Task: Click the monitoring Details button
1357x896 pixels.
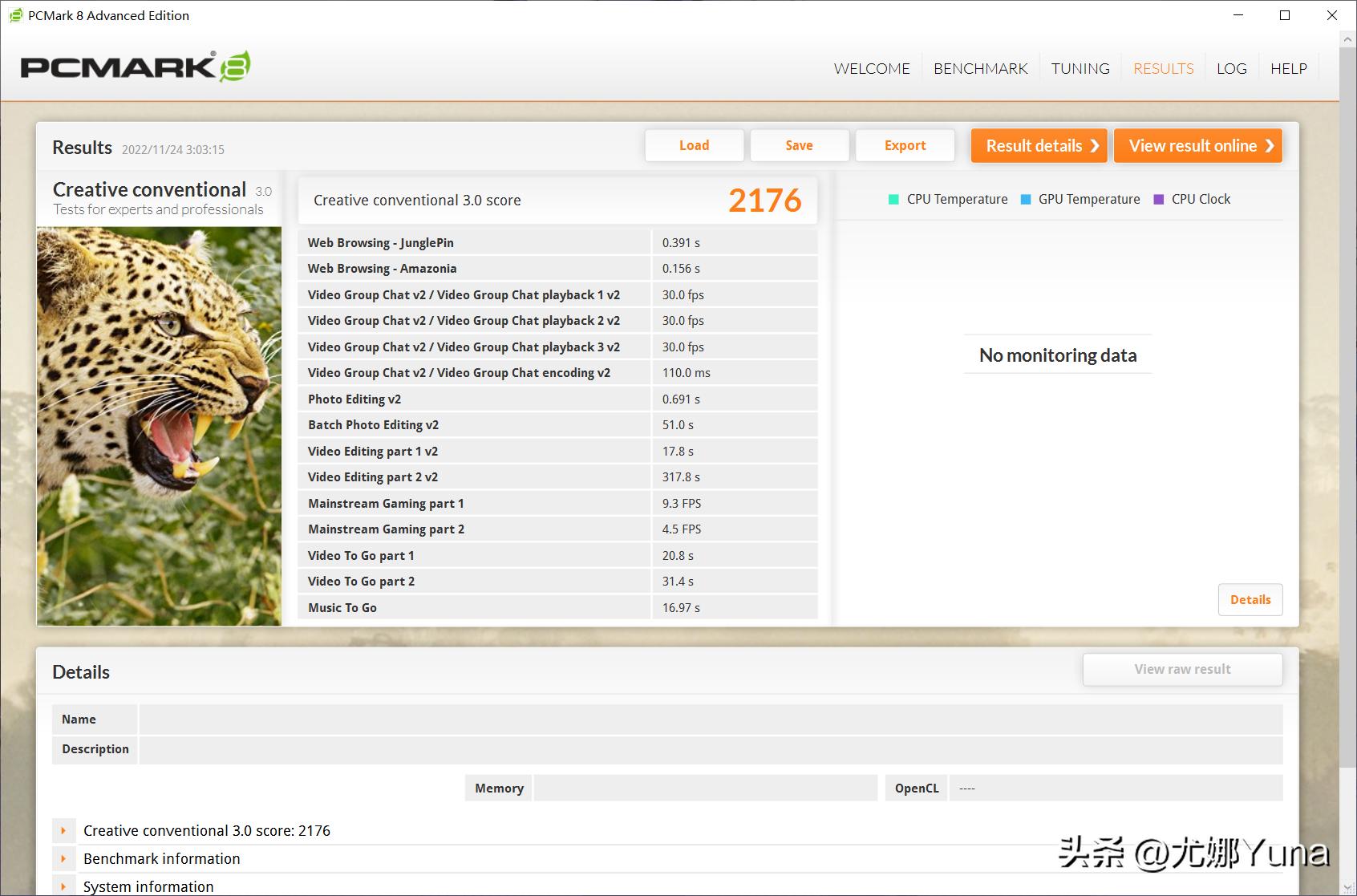Action: coord(1250,600)
